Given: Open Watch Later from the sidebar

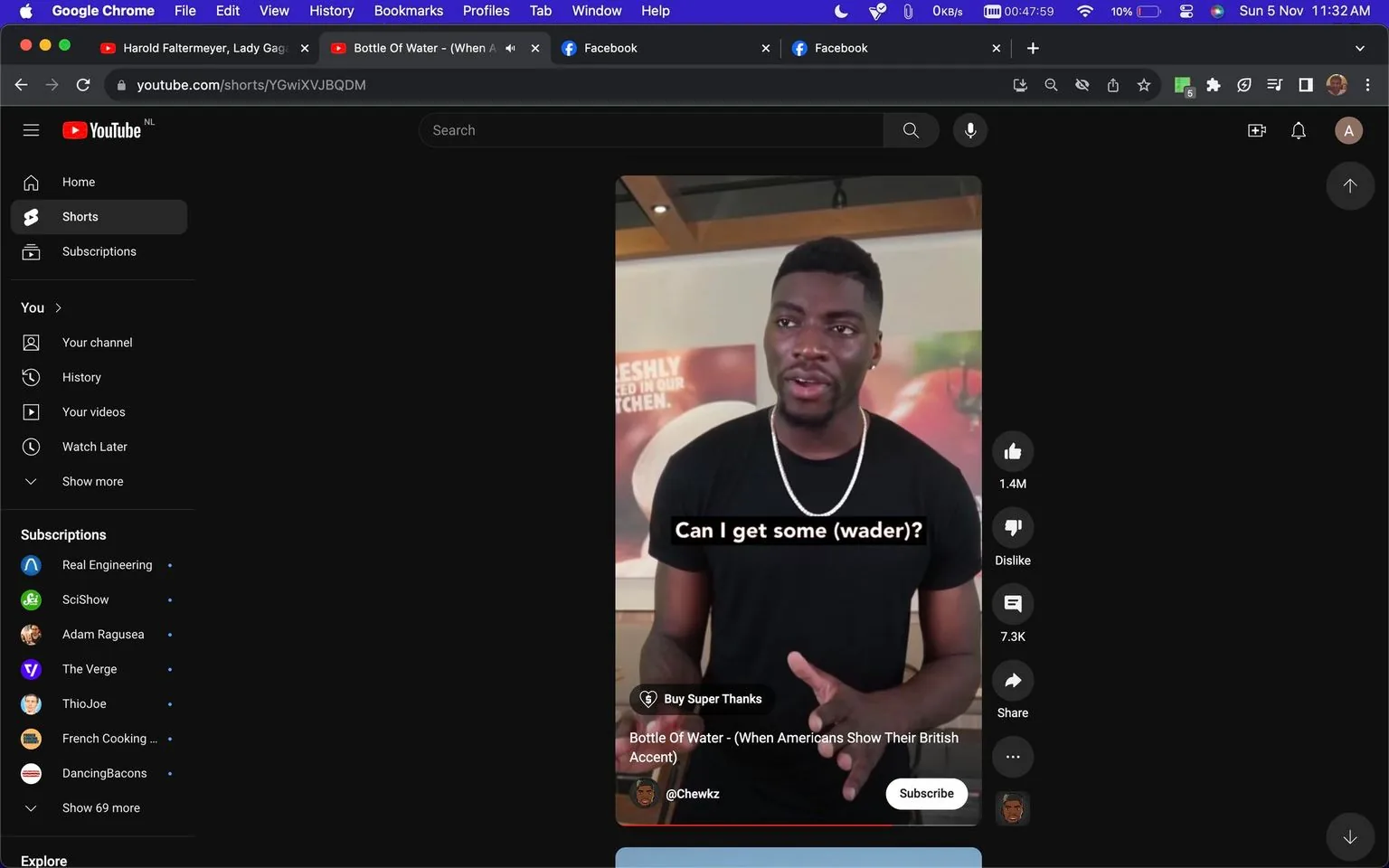Looking at the screenshot, I should [94, 446].
